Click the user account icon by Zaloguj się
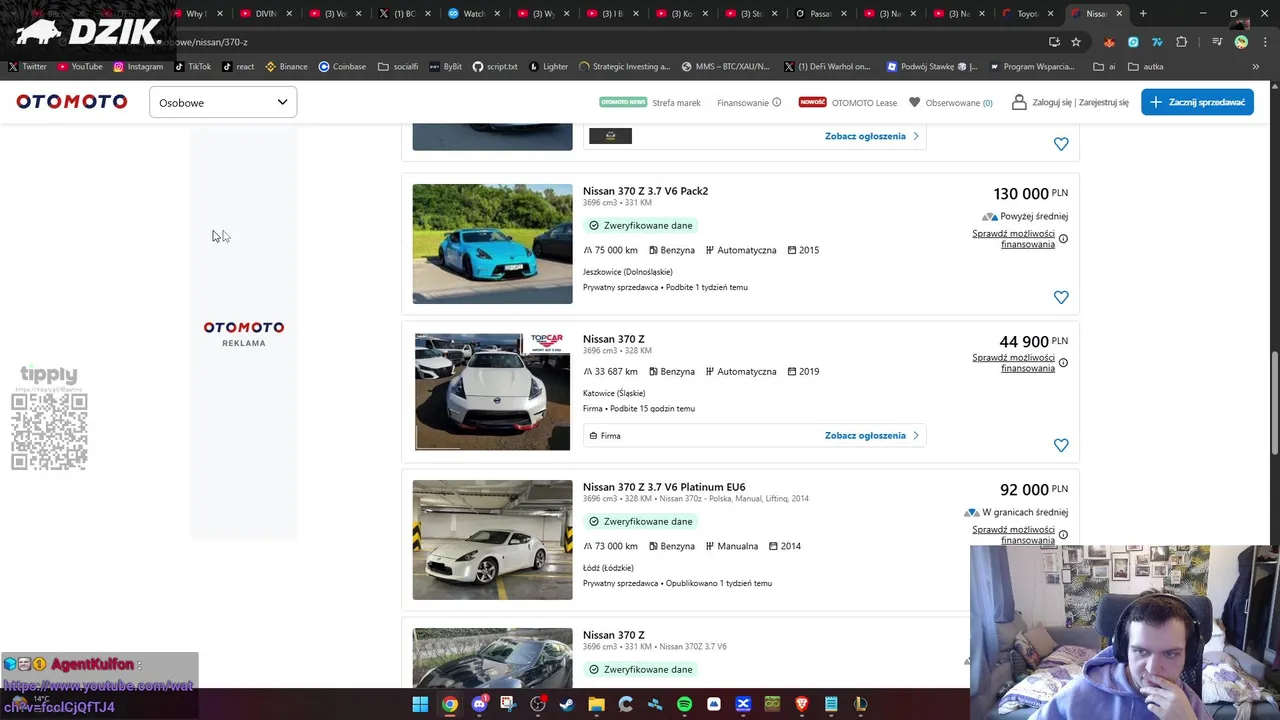The height and width of the screenshot is (720, 1280). coord(1019,102)
